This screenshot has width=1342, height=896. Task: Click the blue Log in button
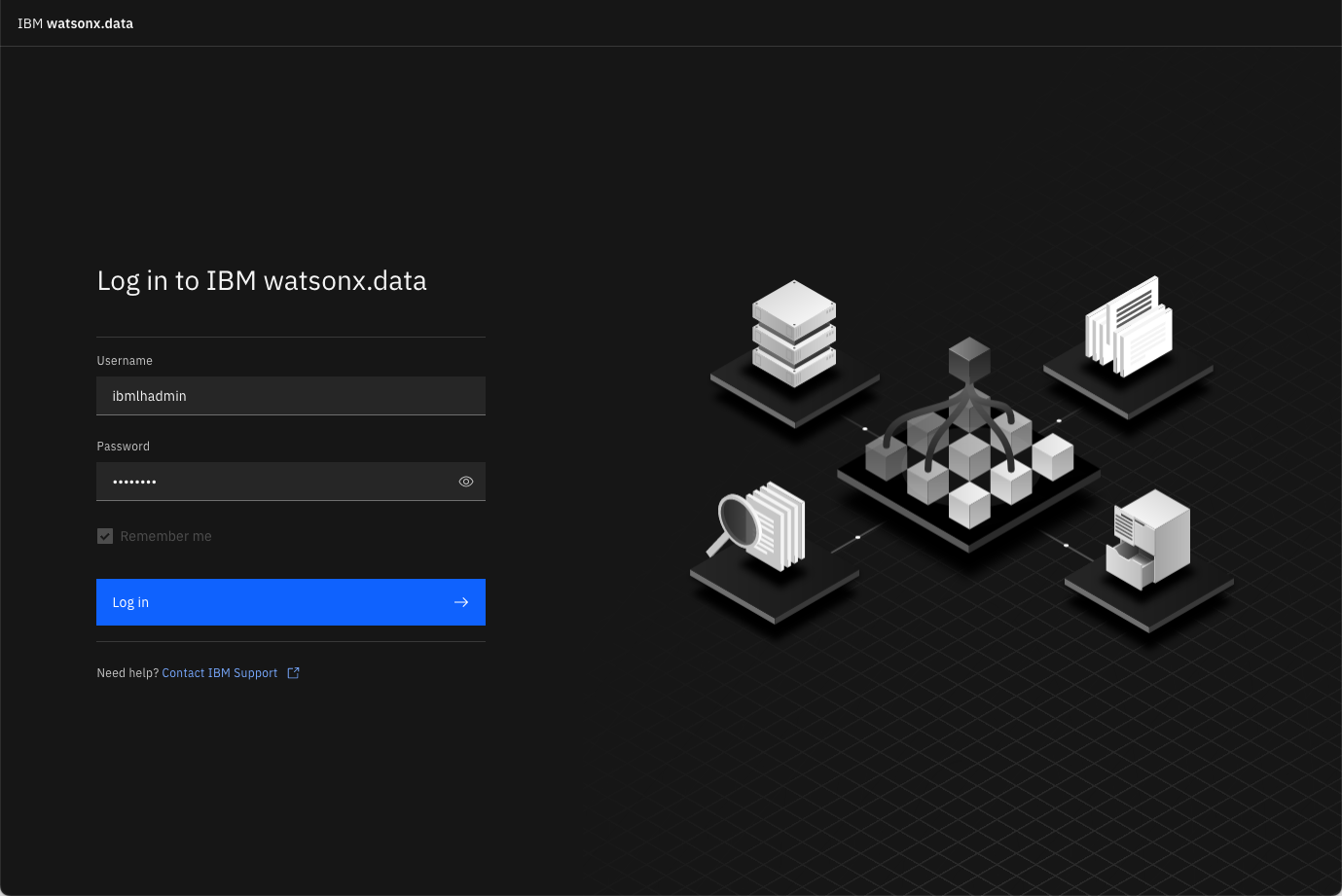coord(291,602)
